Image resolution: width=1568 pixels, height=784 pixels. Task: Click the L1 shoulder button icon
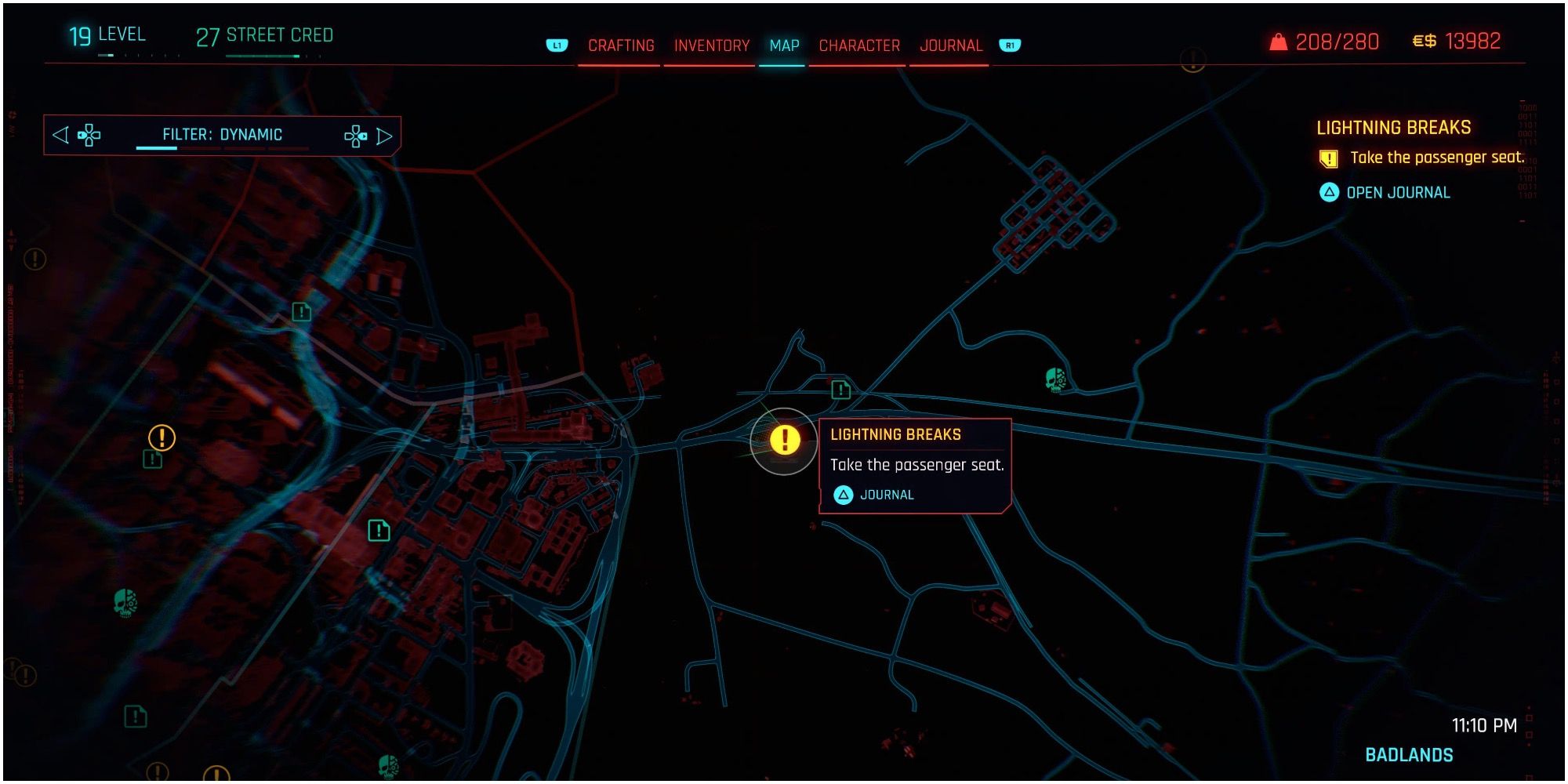pyautogui.click(x=557, y=45)
